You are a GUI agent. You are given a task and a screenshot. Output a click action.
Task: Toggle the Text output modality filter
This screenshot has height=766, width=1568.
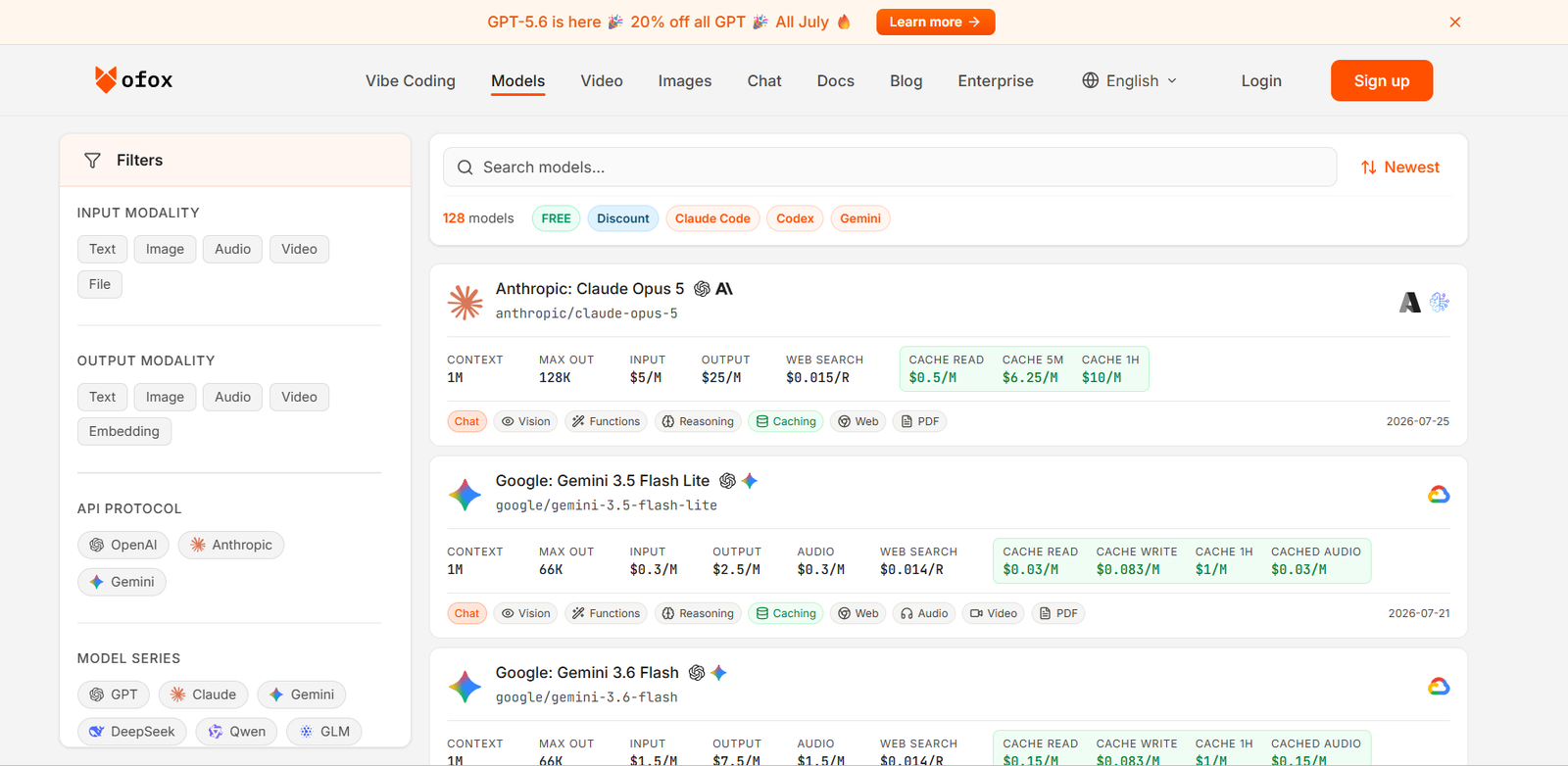(102, 397)
